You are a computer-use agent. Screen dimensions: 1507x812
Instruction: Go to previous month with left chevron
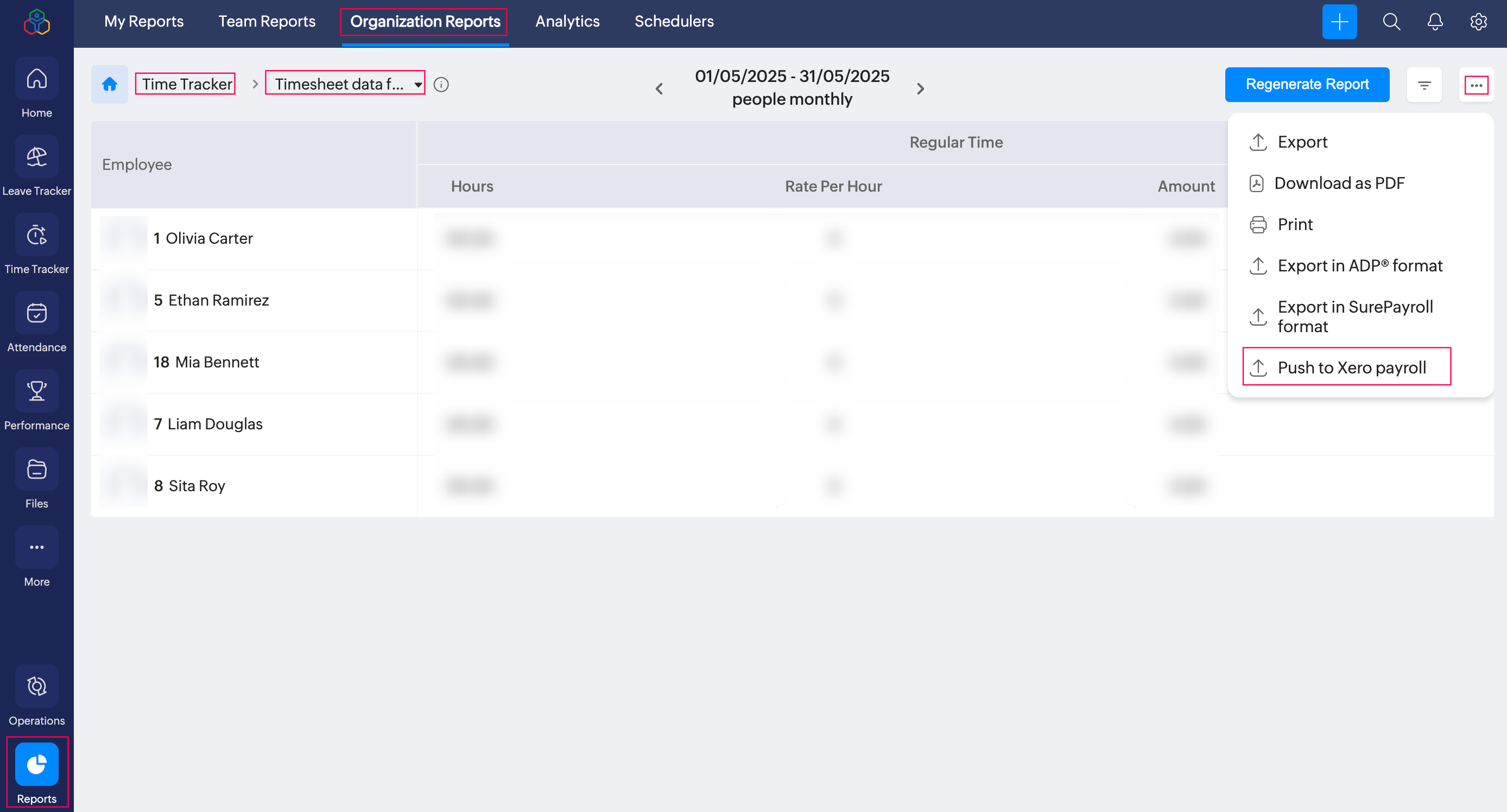tap(659, 89)
